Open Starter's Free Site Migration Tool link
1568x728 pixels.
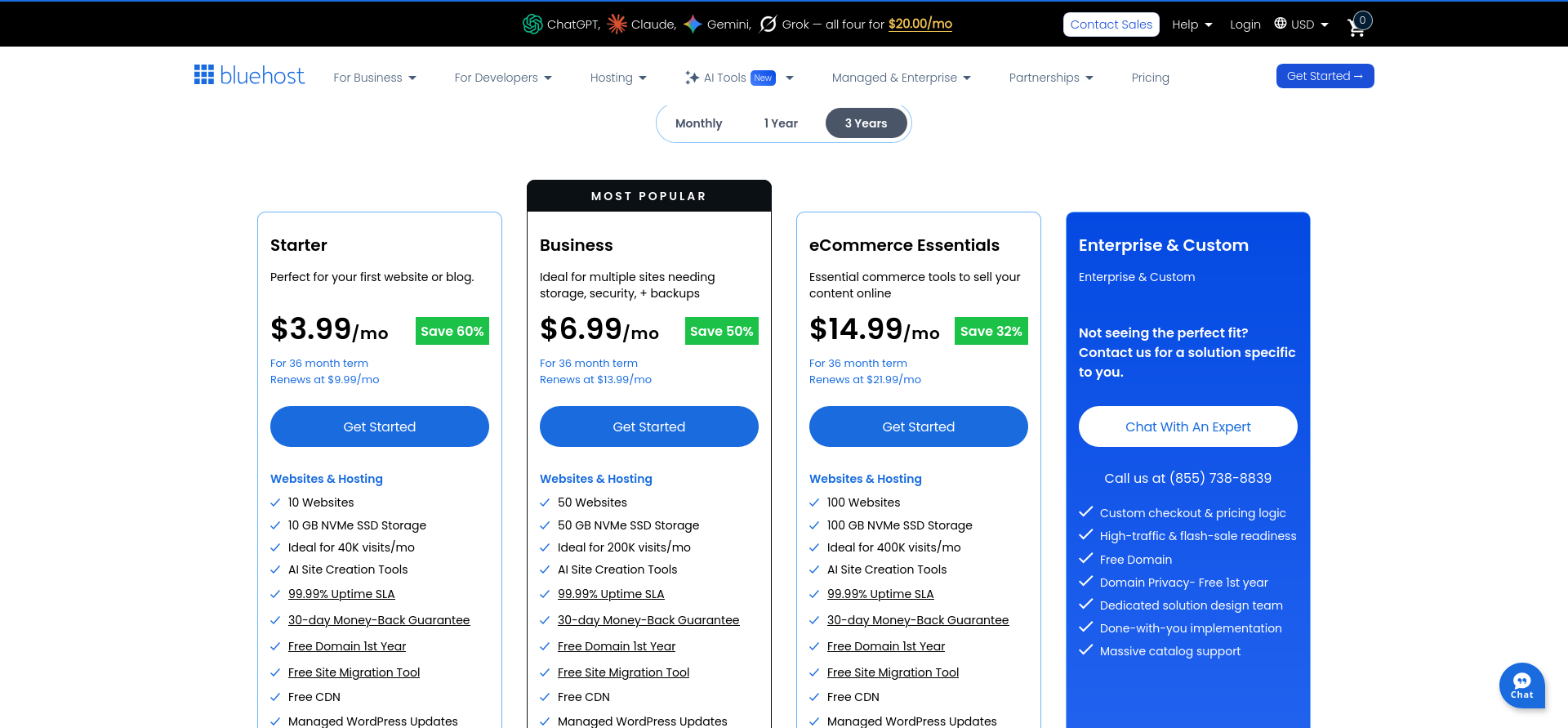point(354,672)
